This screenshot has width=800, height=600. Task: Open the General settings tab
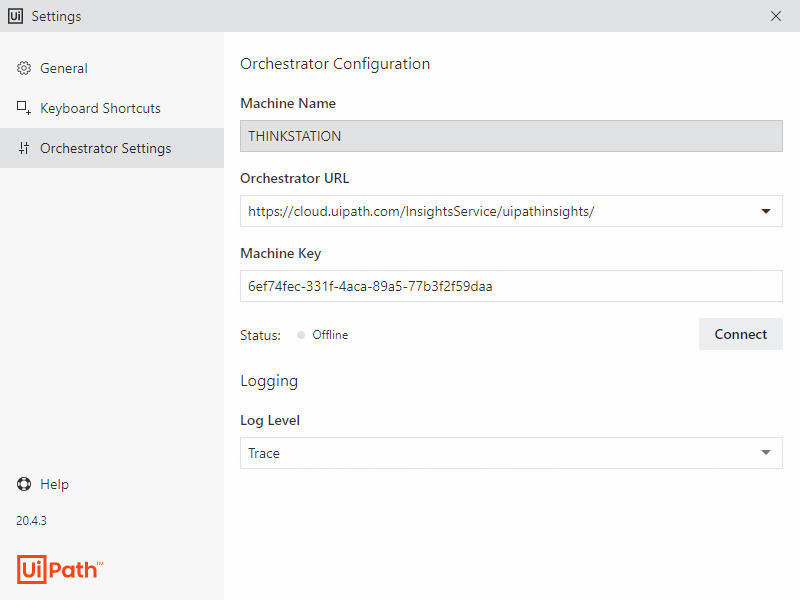coord(64,68)
